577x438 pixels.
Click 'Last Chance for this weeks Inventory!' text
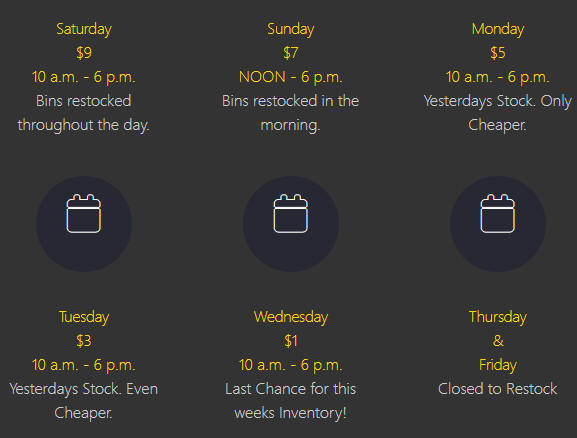tap(291, 401)
